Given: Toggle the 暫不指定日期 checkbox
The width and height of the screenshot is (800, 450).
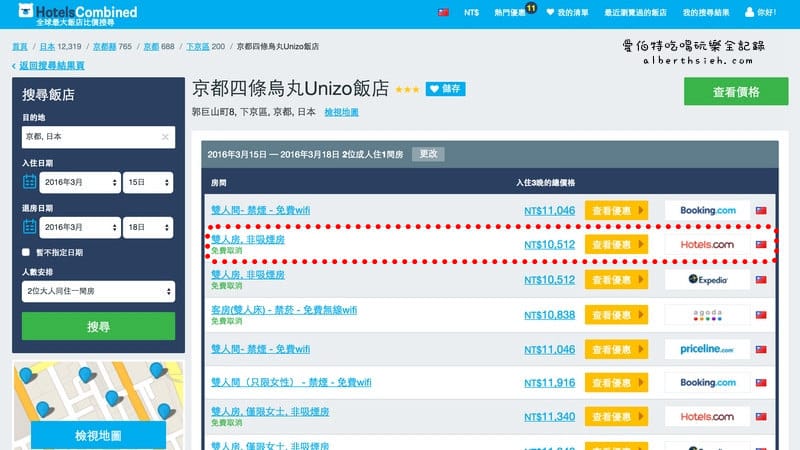Looking at the screenshot, I should click(x=26, y=252).
